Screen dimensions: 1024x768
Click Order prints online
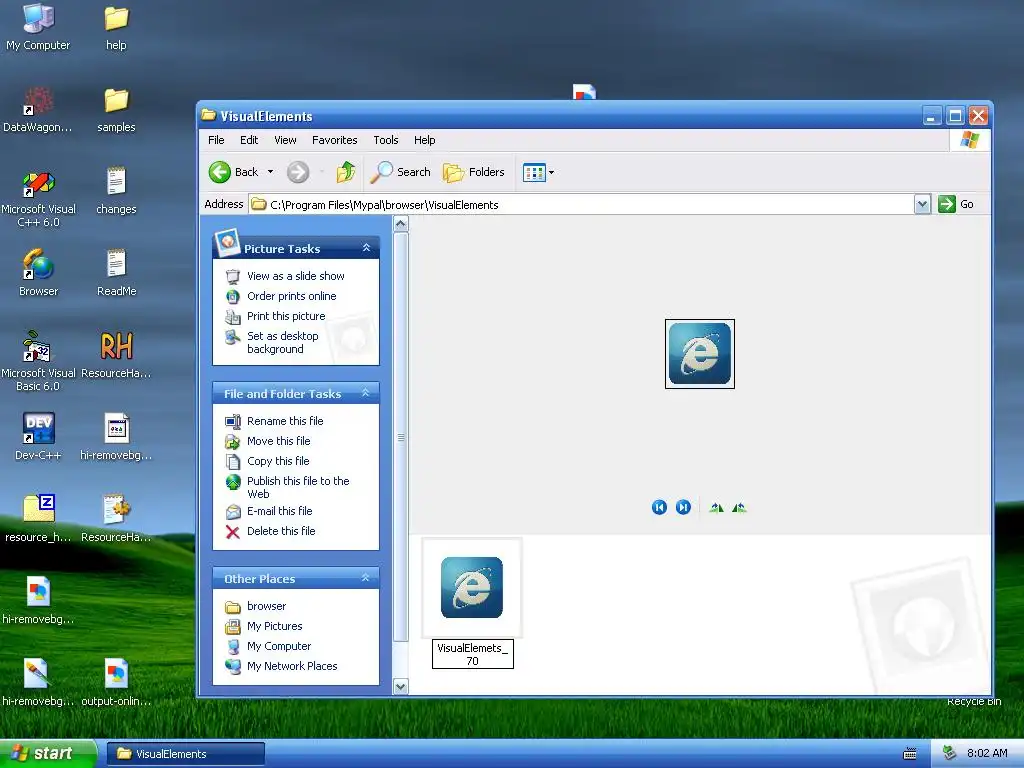coord(292,296)
